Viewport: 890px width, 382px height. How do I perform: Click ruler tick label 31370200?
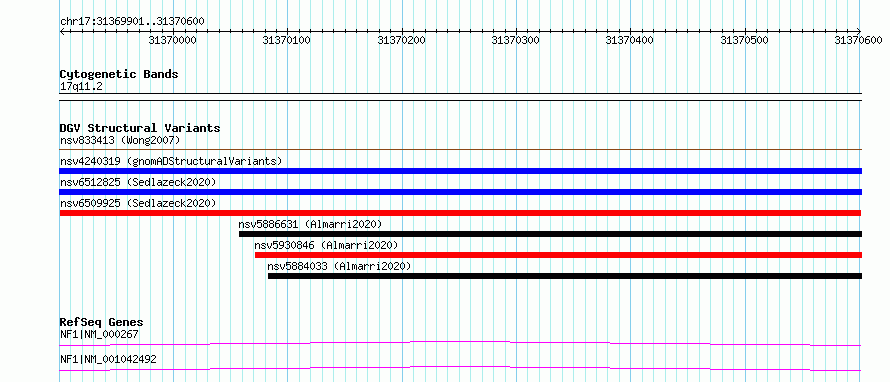(x=401, y=40)
